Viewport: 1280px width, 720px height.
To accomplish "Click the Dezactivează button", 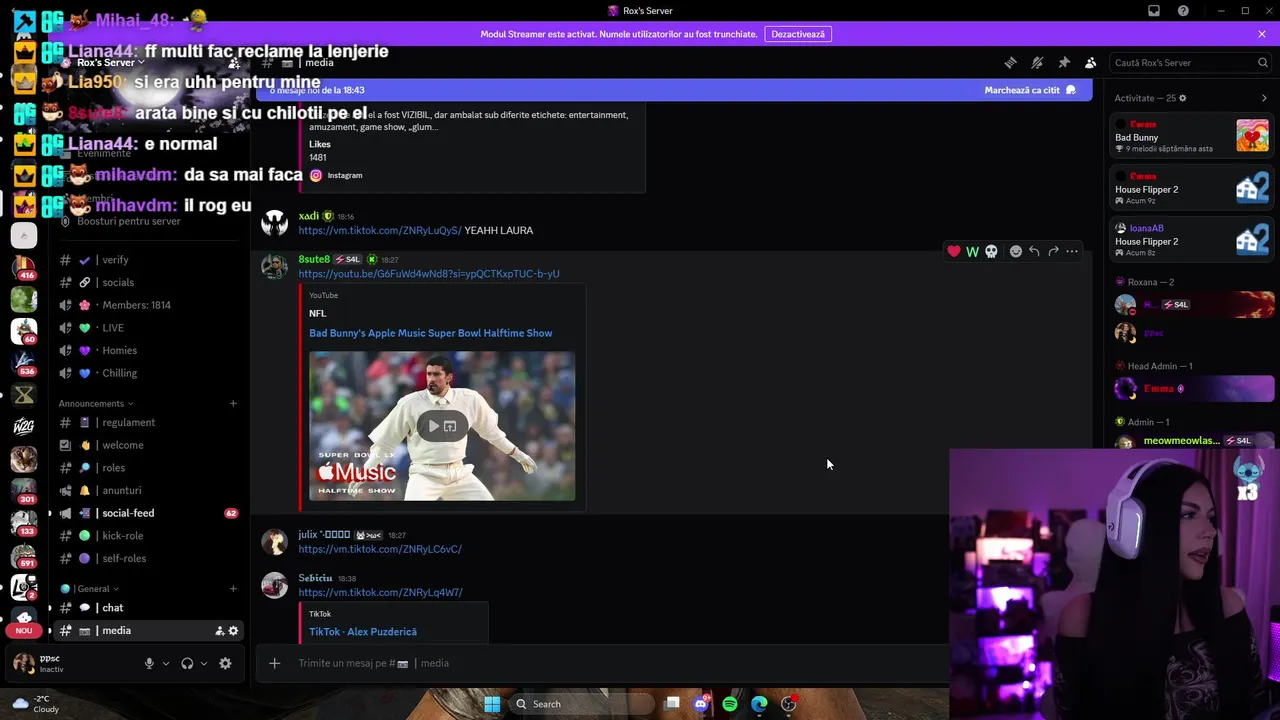I will 798,34.
